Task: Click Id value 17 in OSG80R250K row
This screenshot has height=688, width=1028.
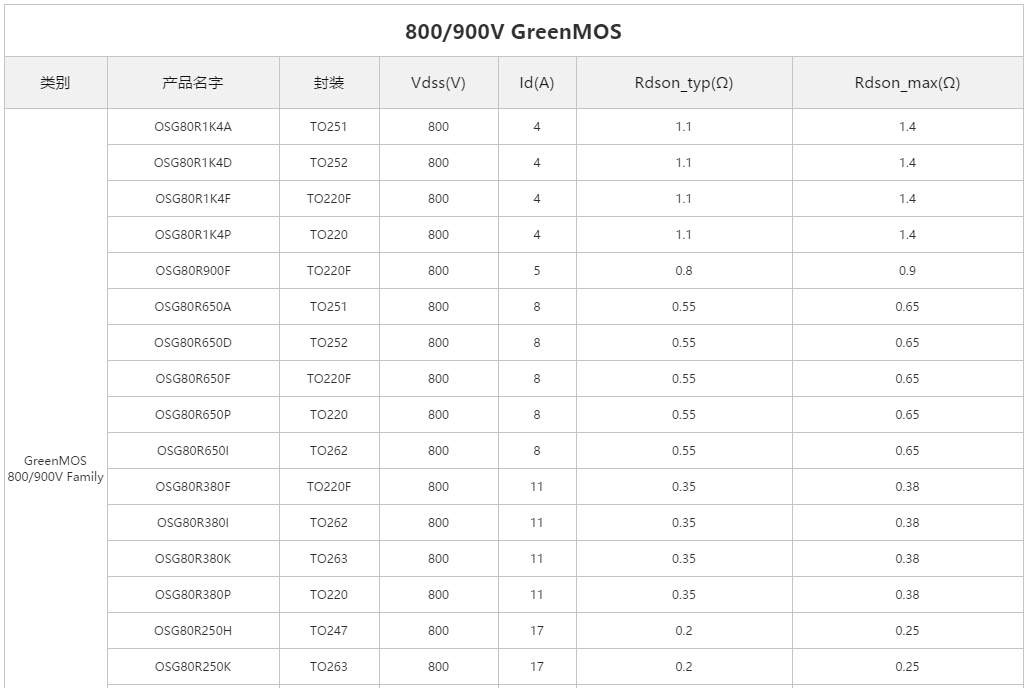Action: (537, 668)
